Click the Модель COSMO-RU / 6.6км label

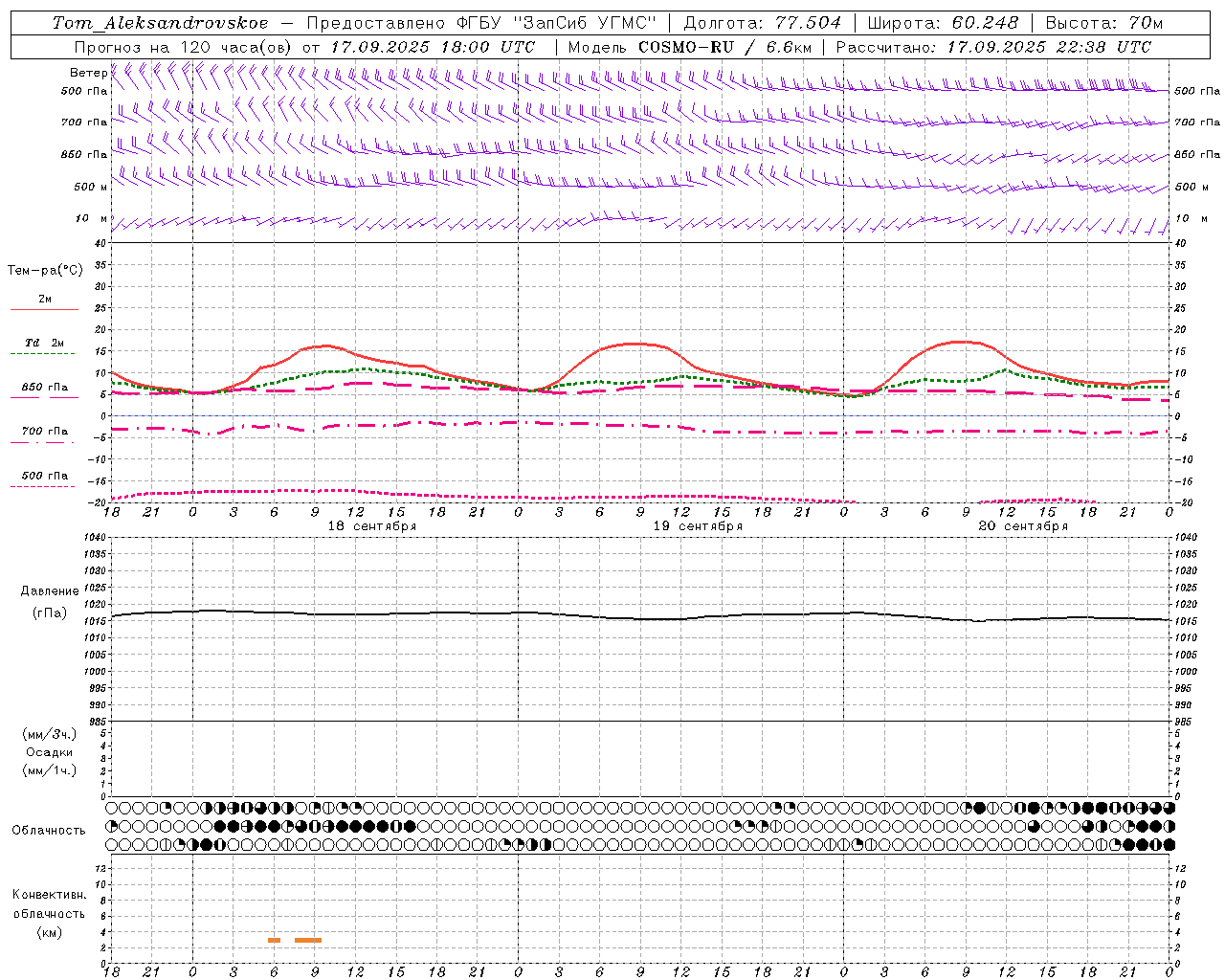[689, 47]
